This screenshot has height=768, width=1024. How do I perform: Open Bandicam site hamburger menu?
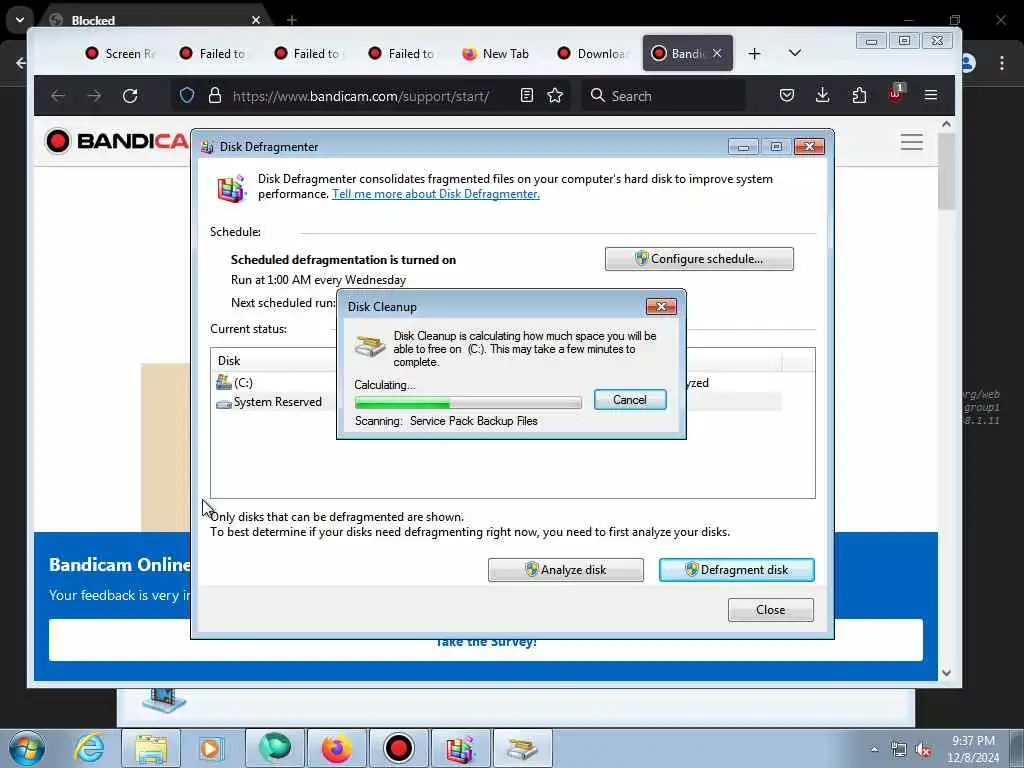coord(912,142)
